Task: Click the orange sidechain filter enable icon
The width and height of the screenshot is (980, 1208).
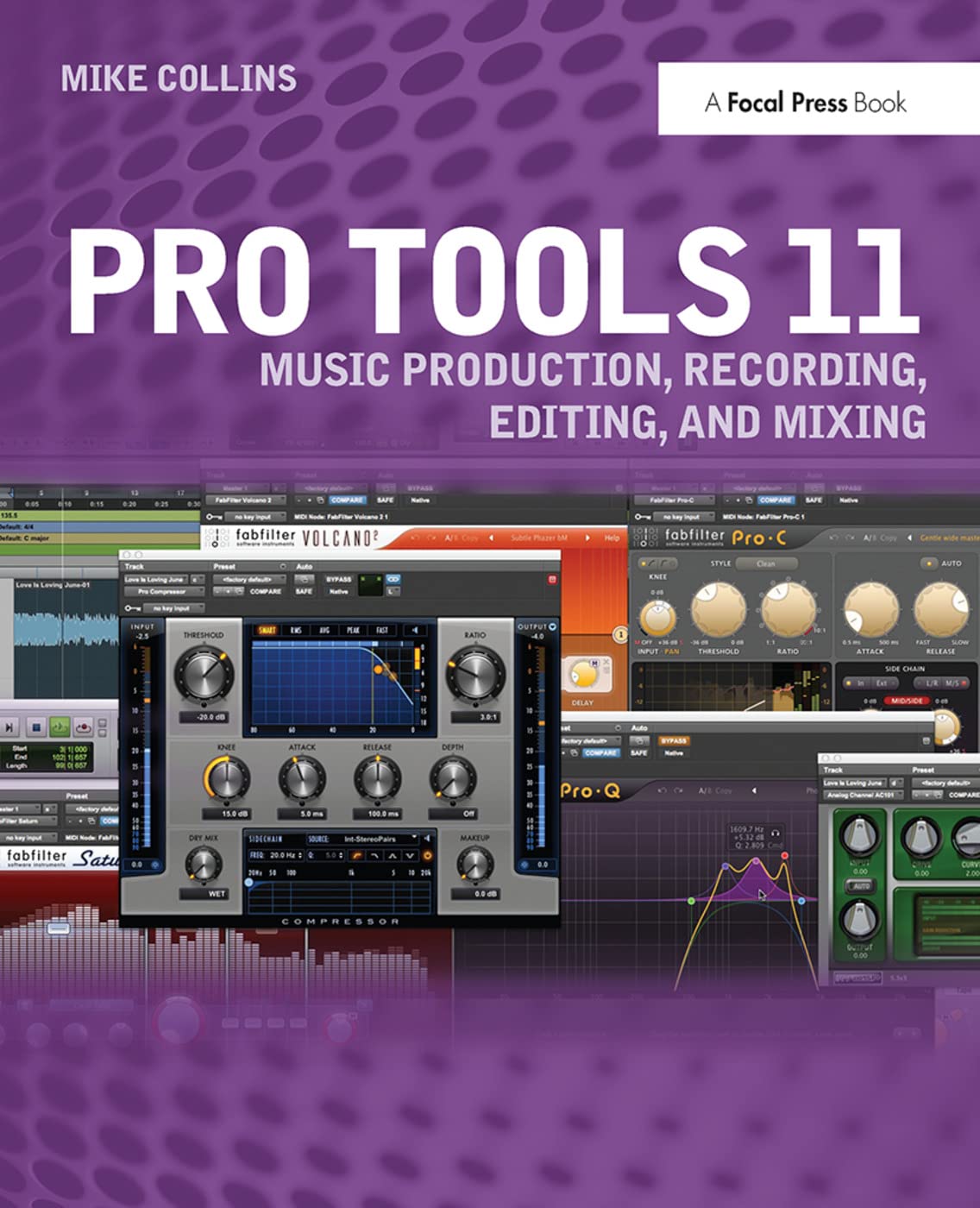Action: pos(426,855)
